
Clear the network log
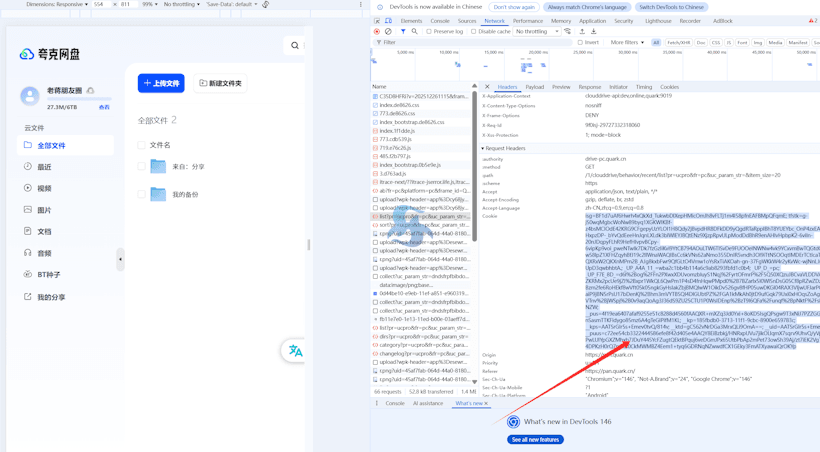[389, 32]
